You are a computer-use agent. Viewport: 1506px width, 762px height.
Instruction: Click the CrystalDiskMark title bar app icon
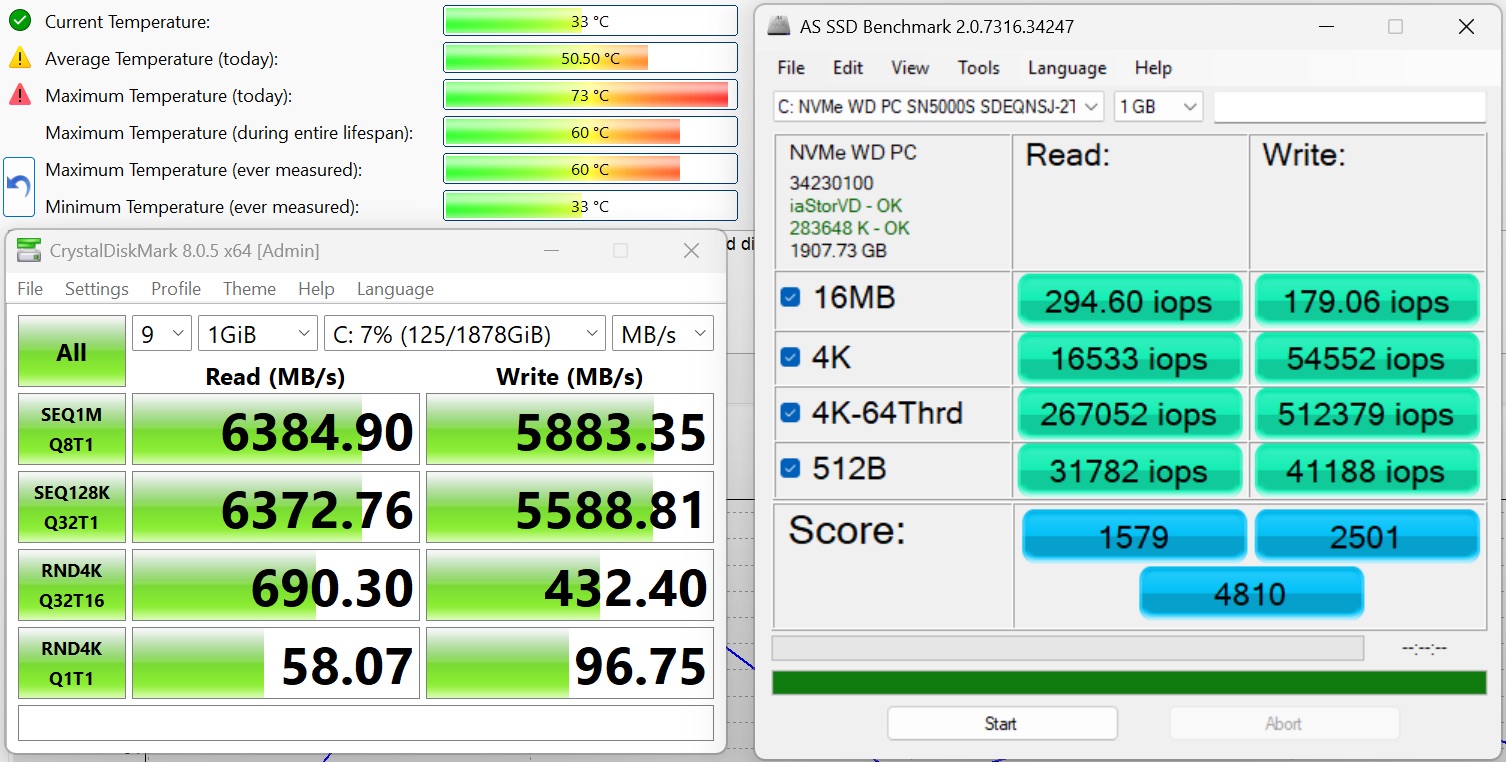click(30, 250)
